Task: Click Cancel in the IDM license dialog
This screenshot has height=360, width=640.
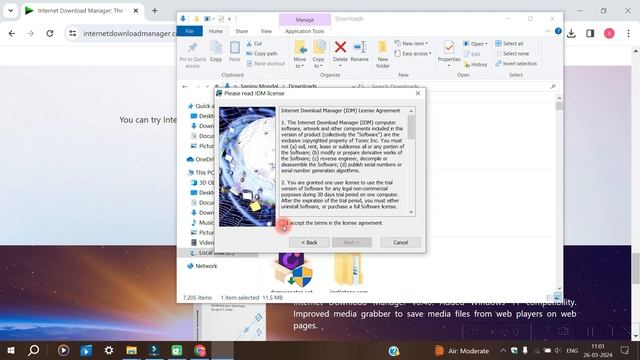Action: [400, 242]
